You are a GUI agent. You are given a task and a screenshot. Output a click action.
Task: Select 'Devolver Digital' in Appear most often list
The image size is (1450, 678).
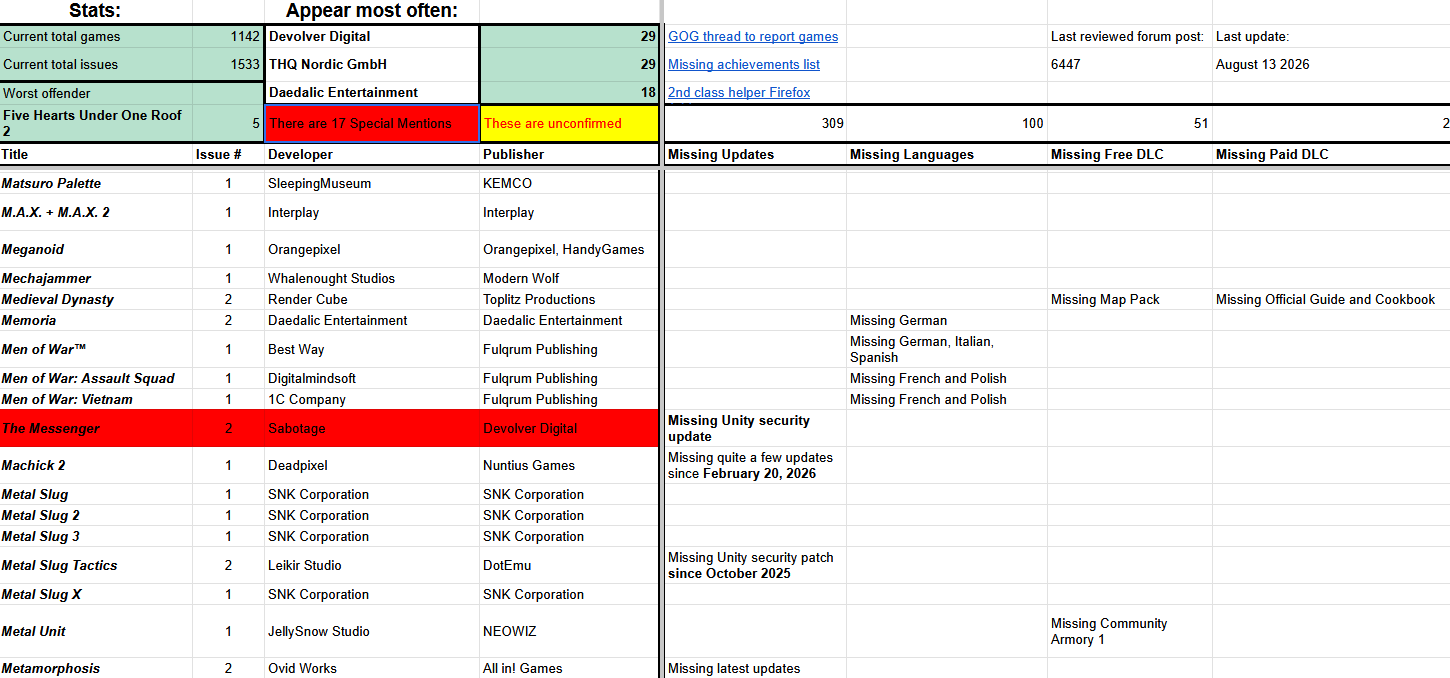pyautogui.click(x=372, y=37)
